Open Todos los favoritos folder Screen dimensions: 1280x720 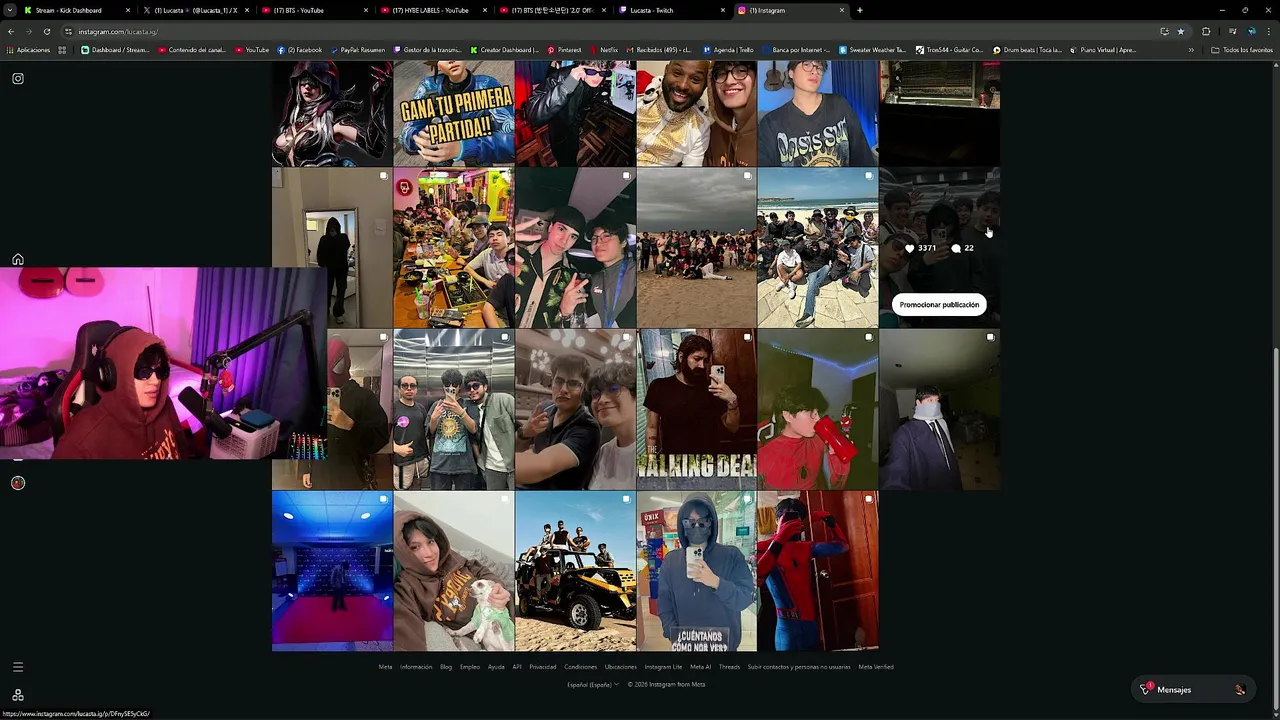pos(1242,50)
